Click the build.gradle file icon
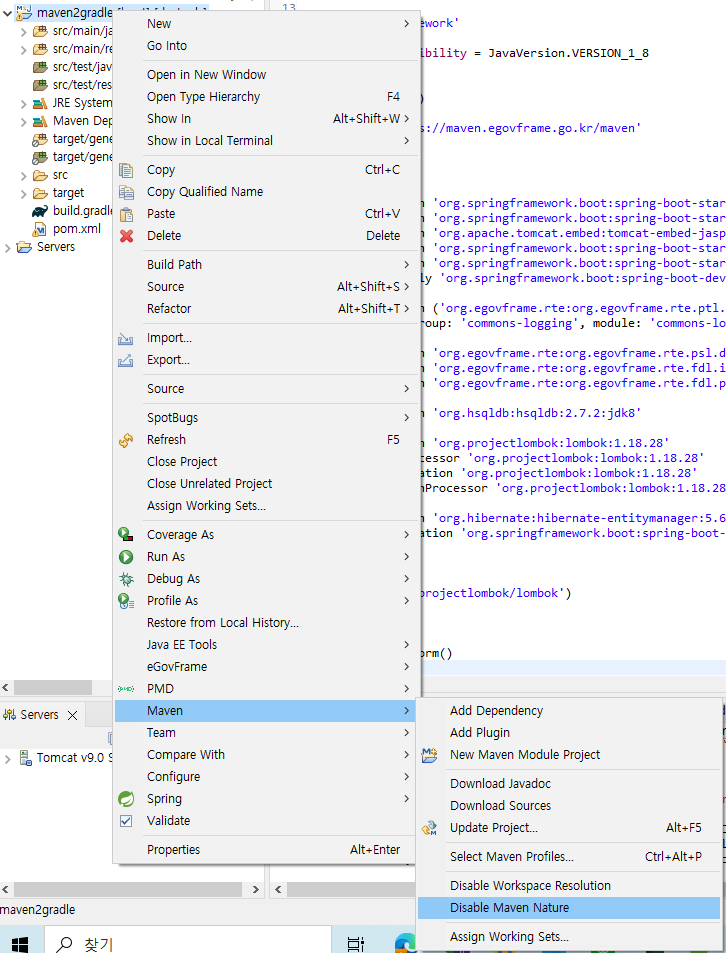 click(x=39, y=211)
